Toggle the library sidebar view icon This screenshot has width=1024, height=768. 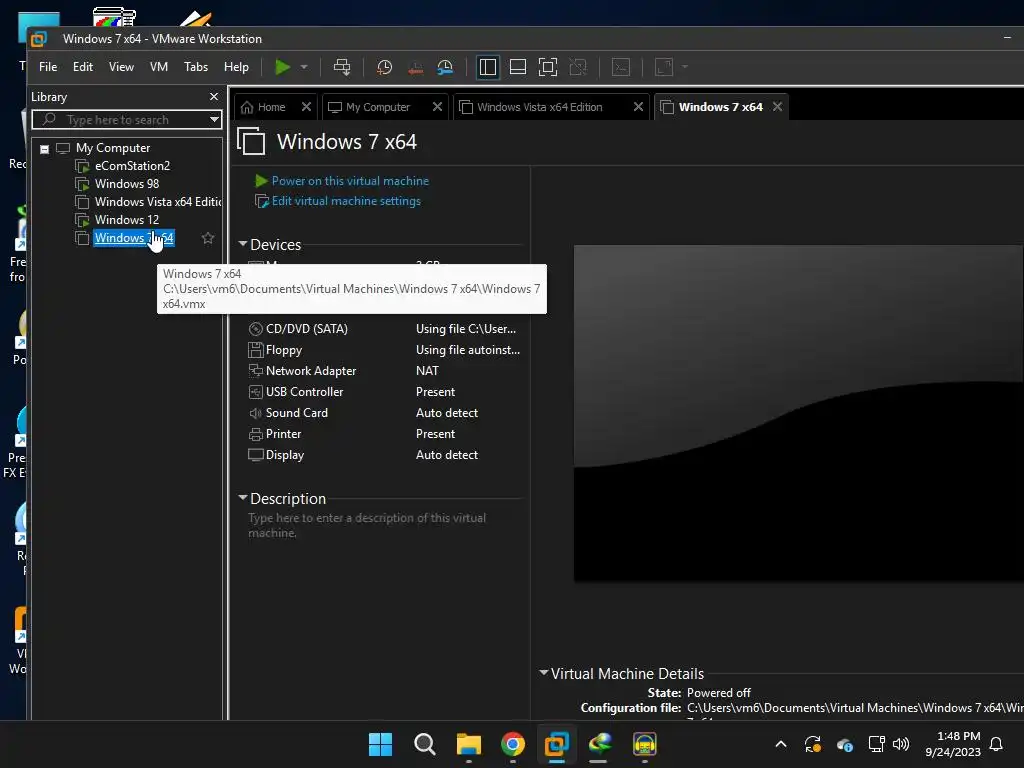point(488,67)
